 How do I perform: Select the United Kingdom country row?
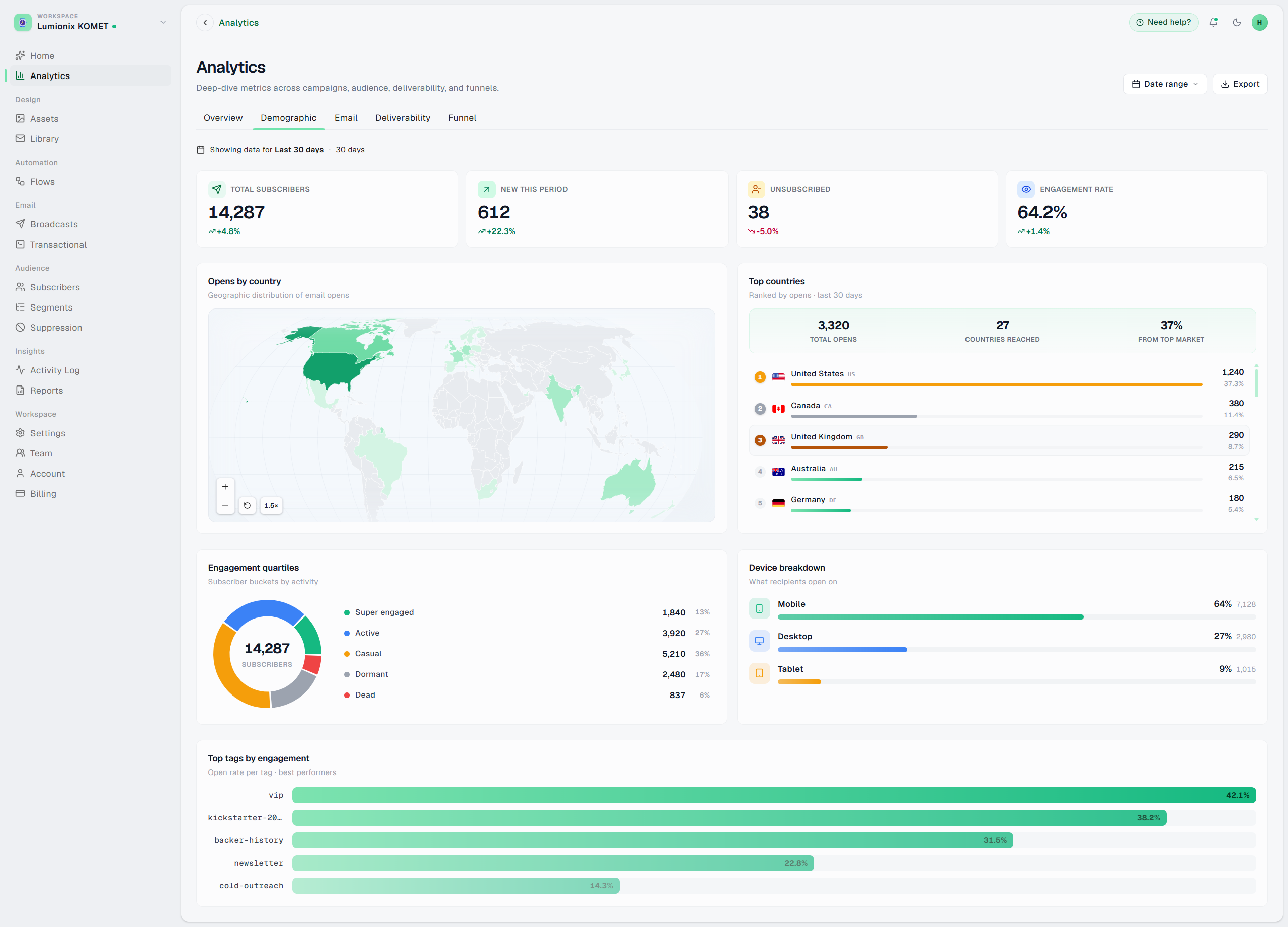(1000, 440)
